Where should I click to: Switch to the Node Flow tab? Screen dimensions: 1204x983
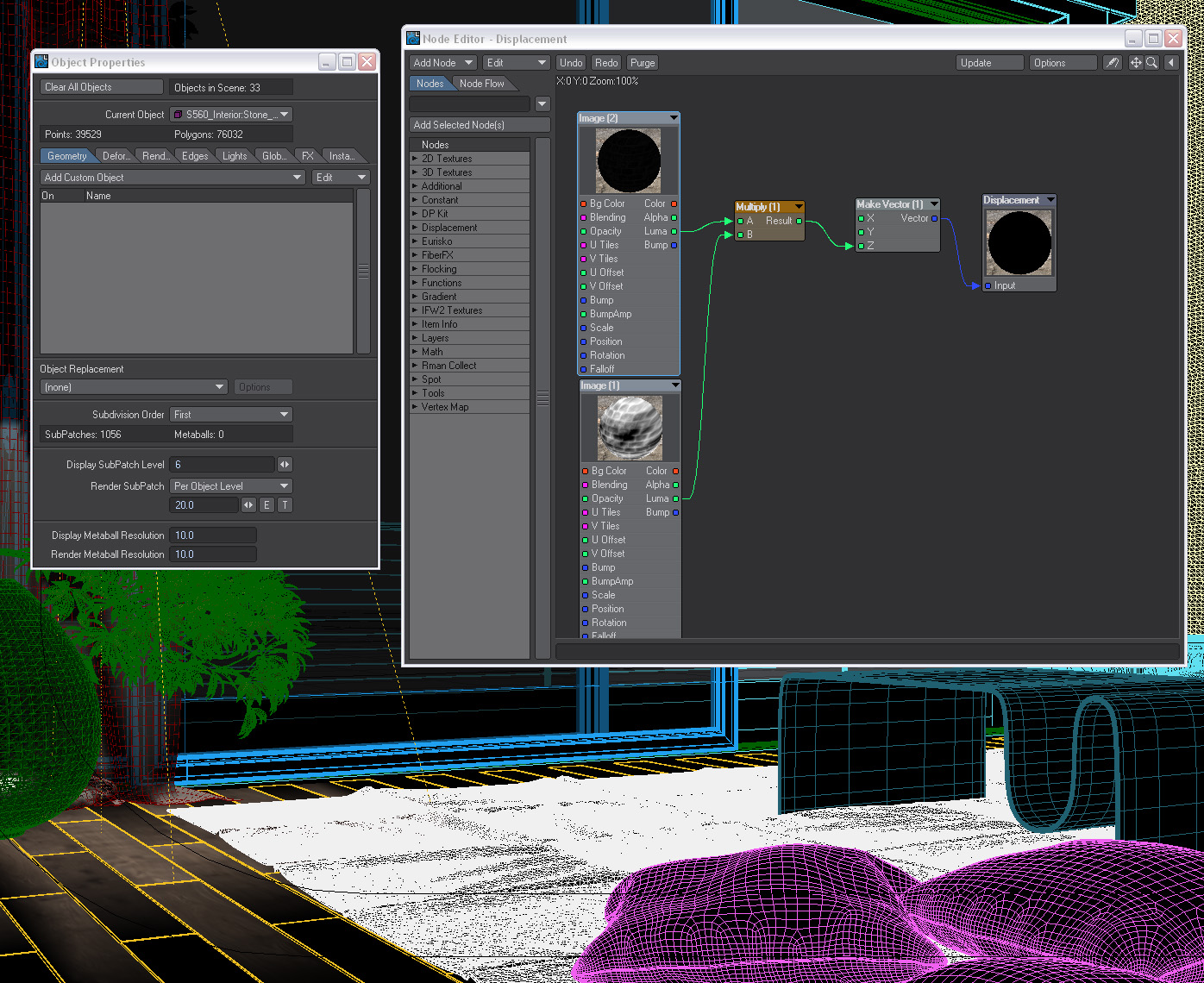click(481, 84)
